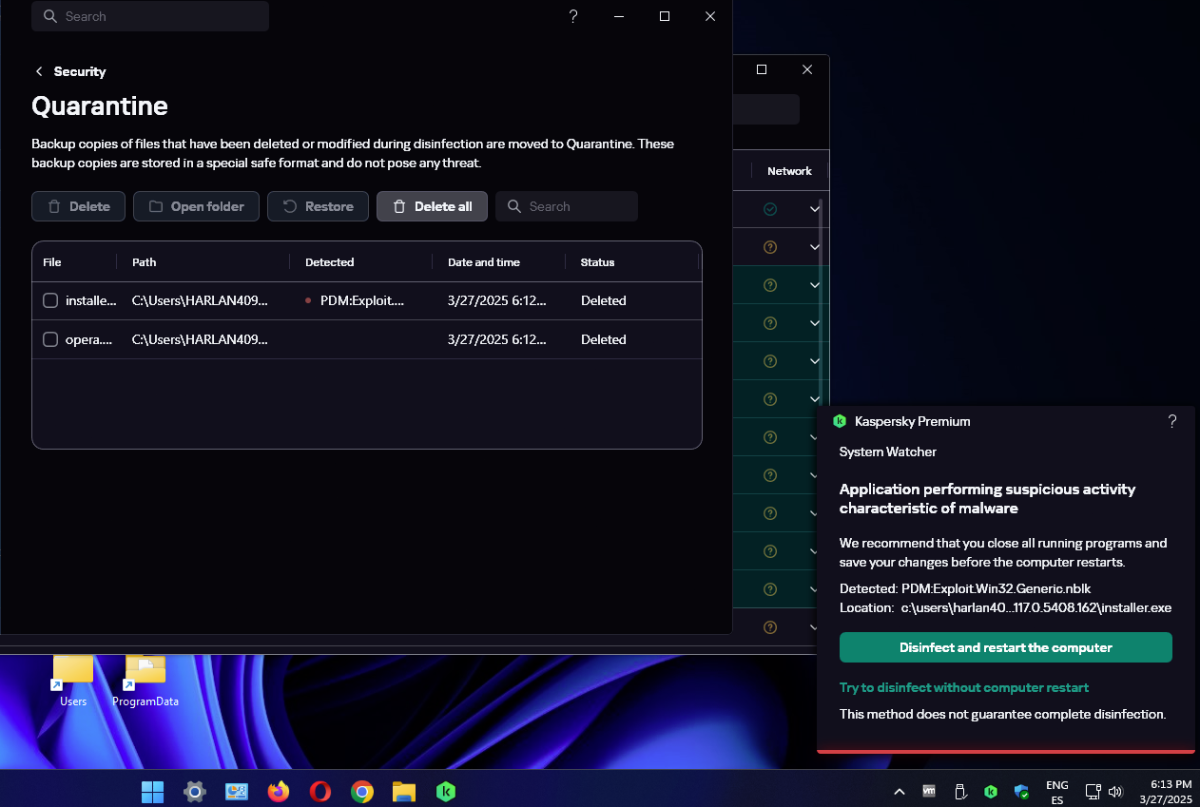Check the box for the opera file row
Viewport: 1200px width, 807px height.
coord(50,340)
